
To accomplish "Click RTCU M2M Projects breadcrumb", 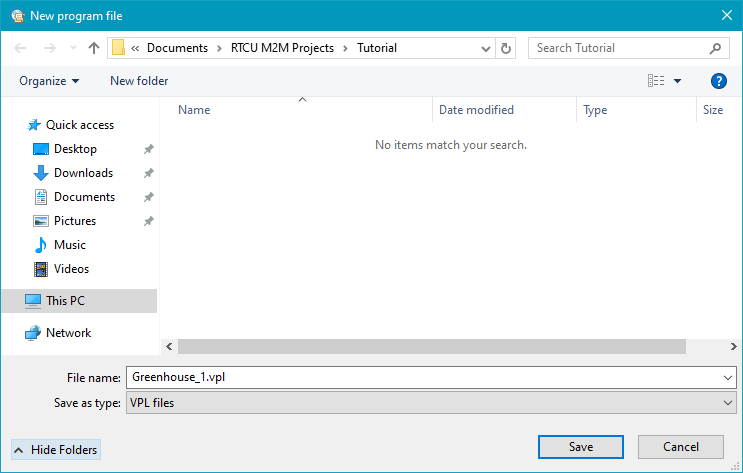I will click(281, 48).
